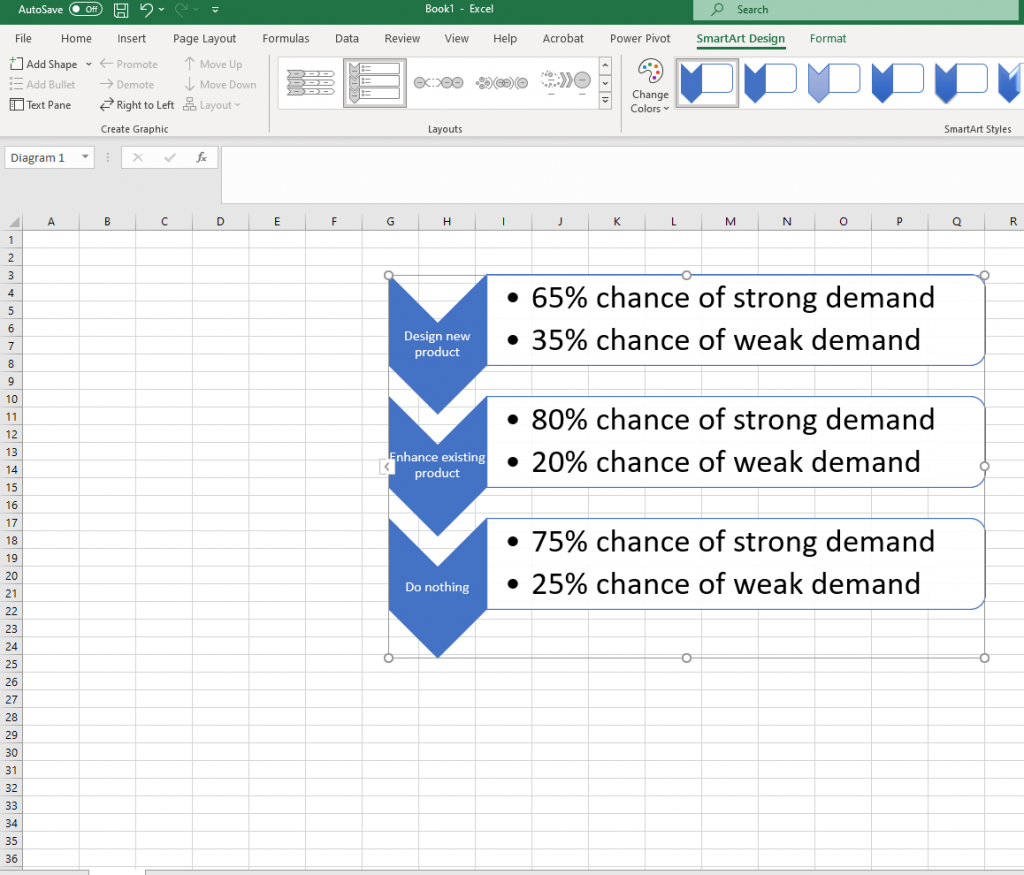Expand the Add Shape dropdown arrow
This screenshot has width=1024, height=875.
[x=89, y=64]
